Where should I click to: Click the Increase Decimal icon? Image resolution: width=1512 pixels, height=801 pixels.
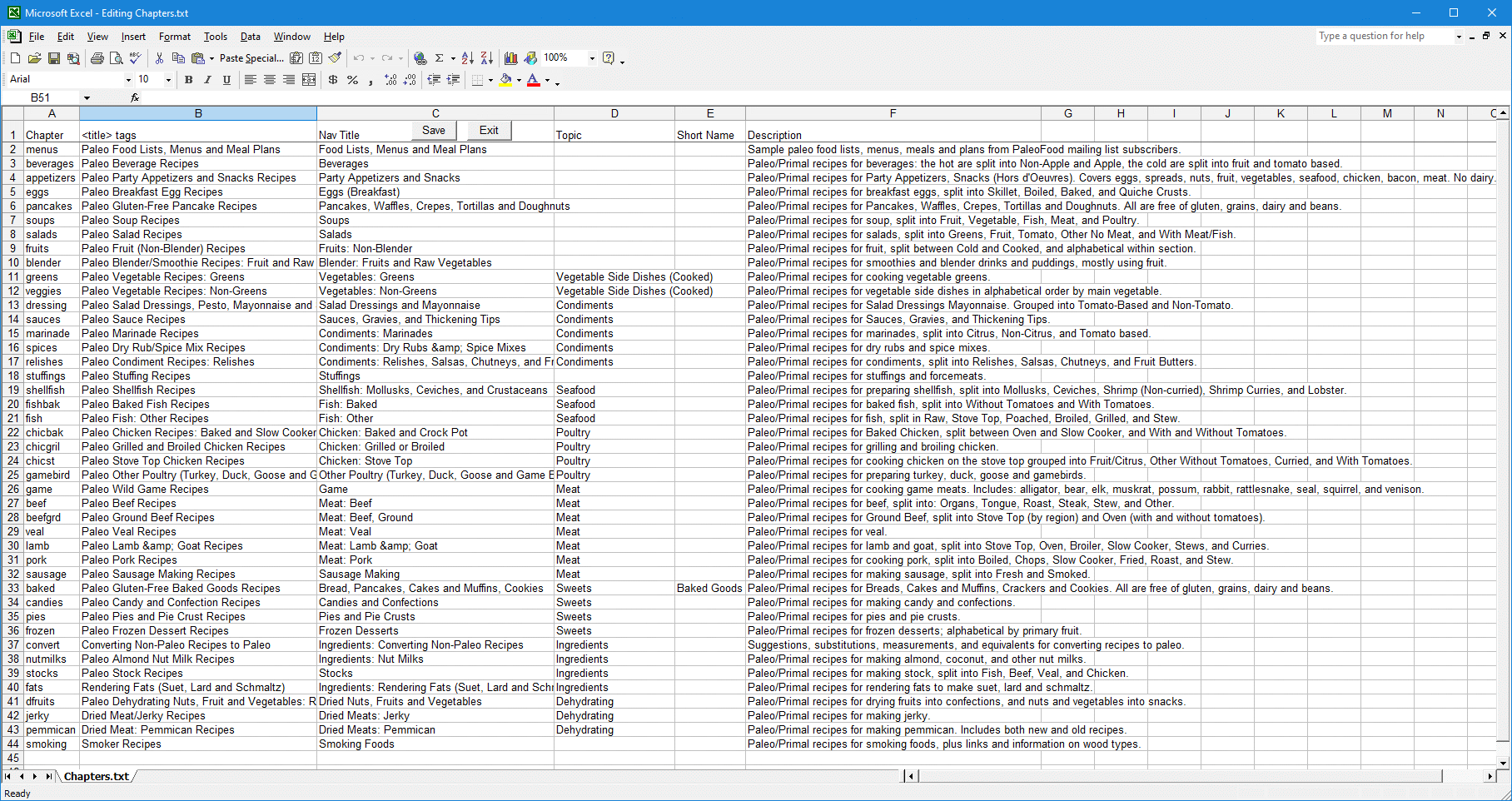click(390, 80)
